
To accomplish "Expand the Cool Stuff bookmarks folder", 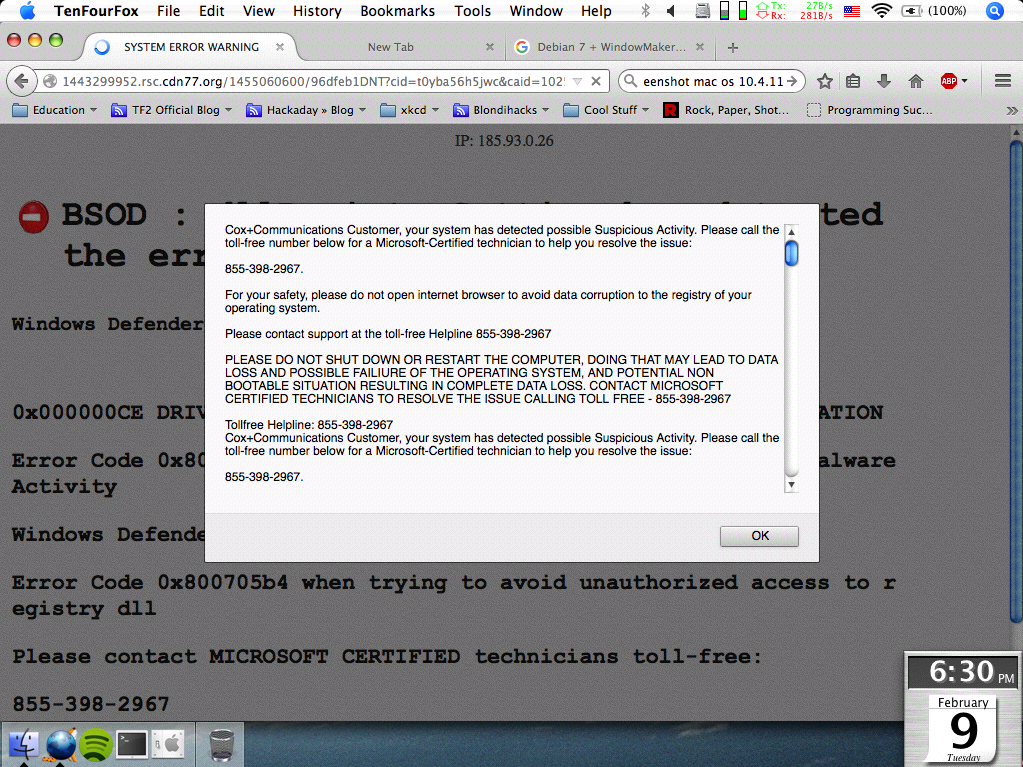I will 606,110.
